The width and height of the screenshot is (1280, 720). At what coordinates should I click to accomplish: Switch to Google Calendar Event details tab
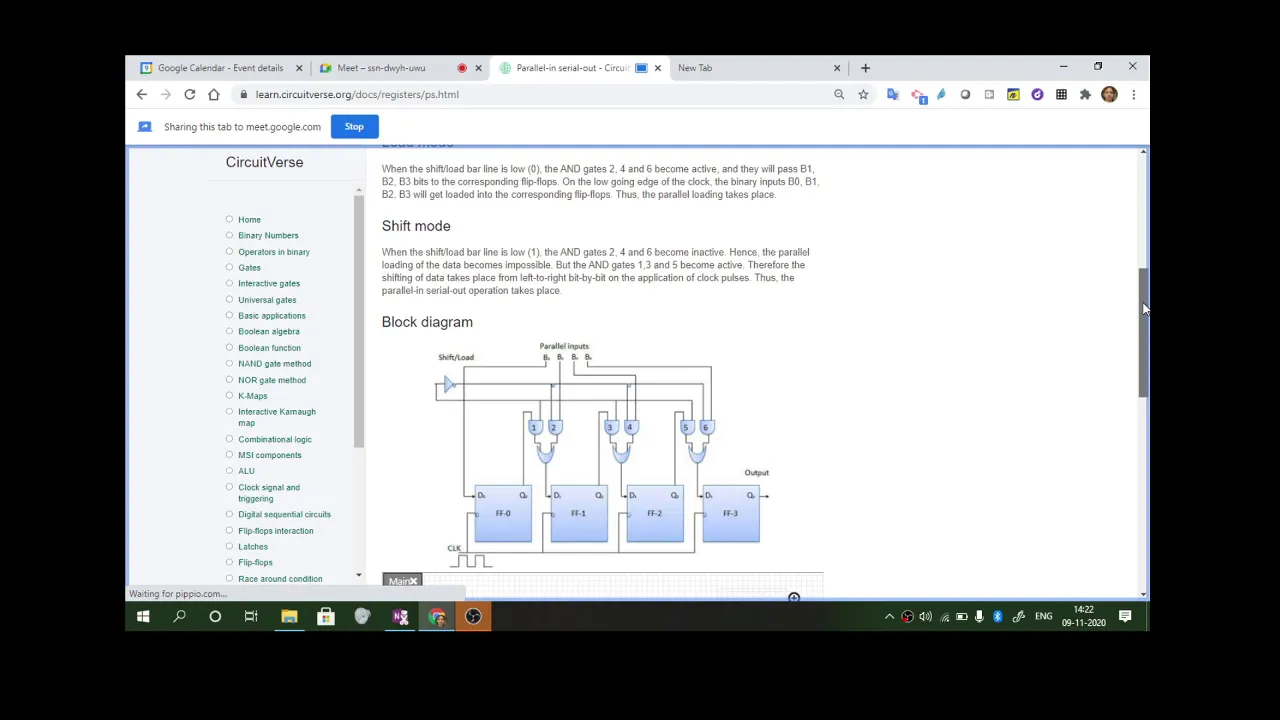(220, 68)
